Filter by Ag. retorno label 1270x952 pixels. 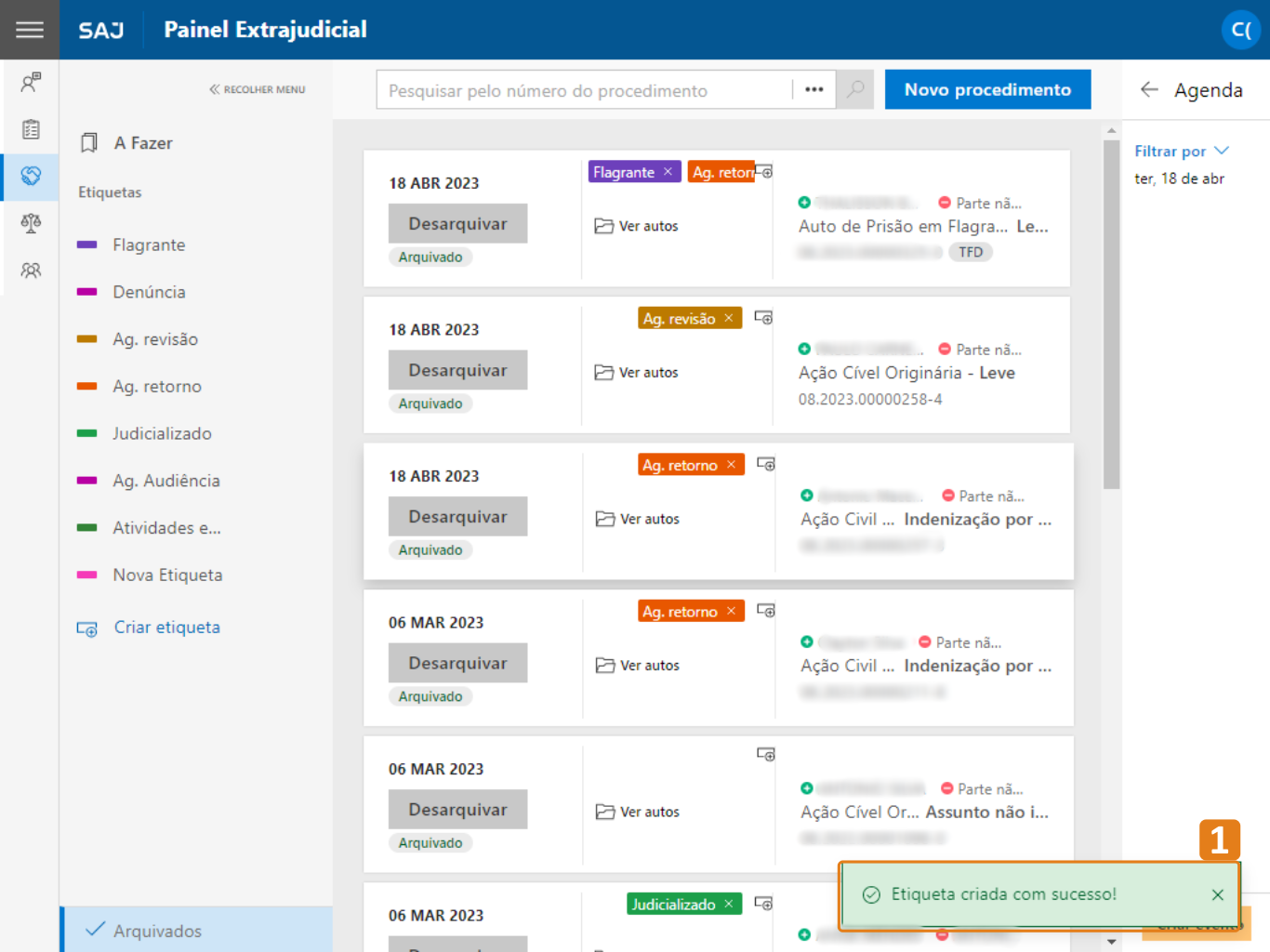pyautogui.click(x=156, y=387)
